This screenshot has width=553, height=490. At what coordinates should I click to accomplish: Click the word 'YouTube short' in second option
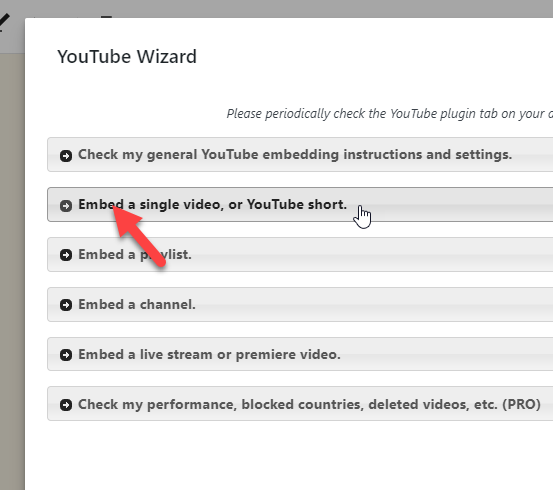(x=296, y=204)
